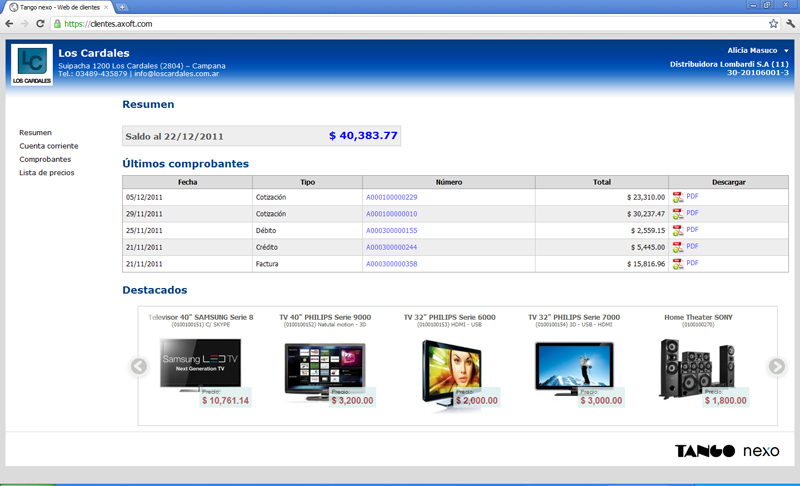Go back using the browser back arrow

(9, 23)
